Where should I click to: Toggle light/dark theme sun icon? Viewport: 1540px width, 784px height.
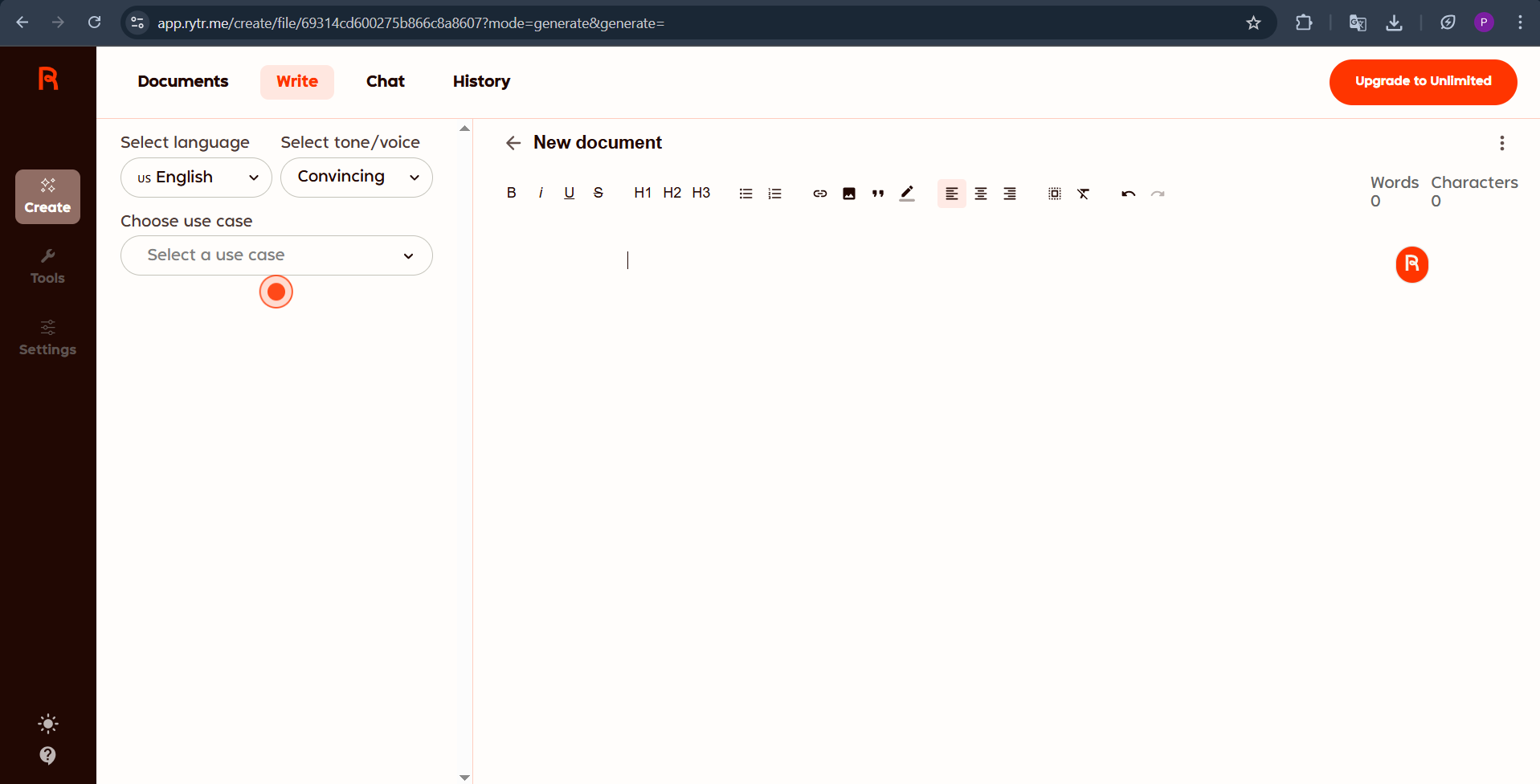coord(48,724)
